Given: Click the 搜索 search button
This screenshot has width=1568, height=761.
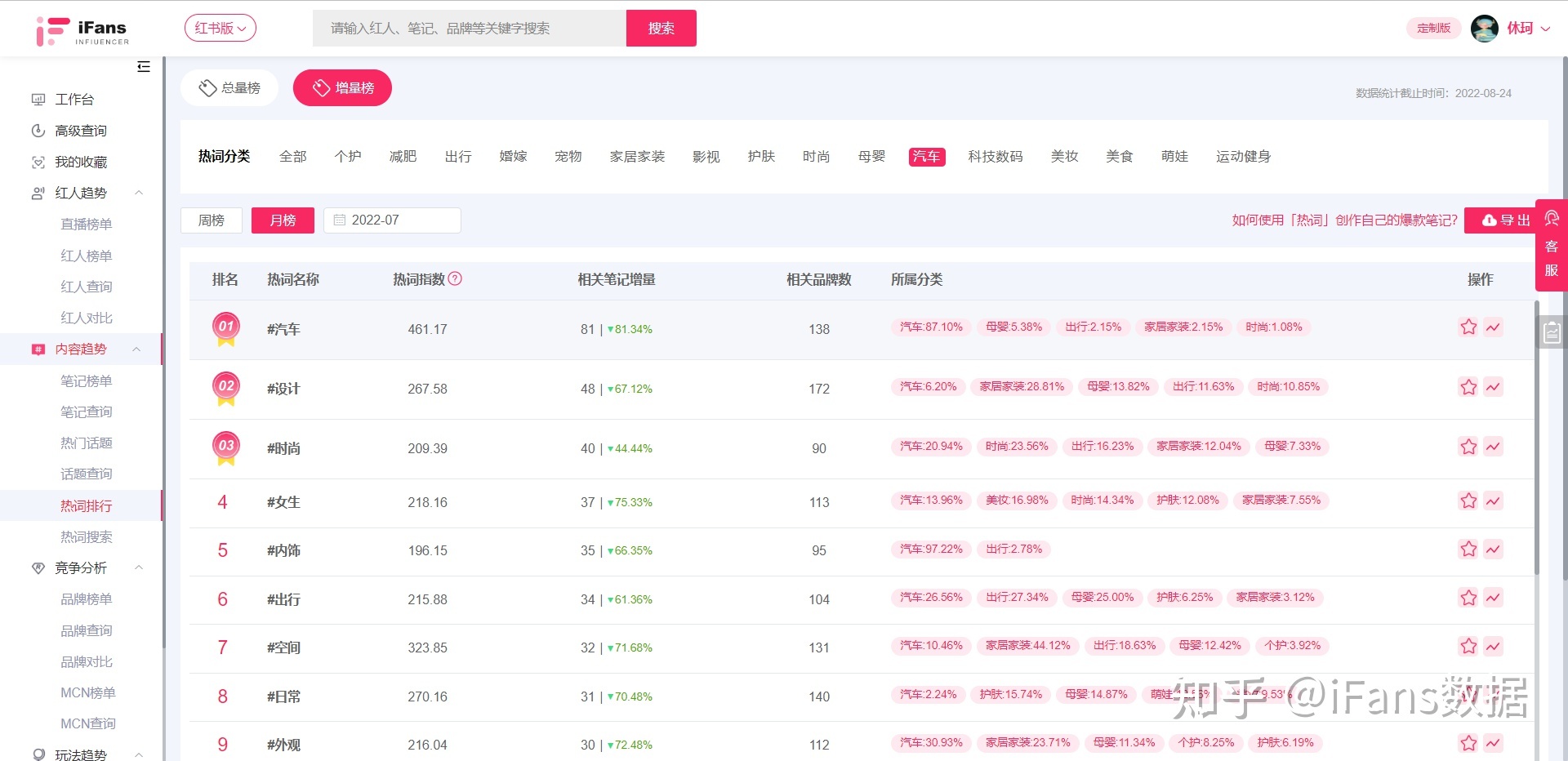Looking at the screenshot, I should click(661, 28).
